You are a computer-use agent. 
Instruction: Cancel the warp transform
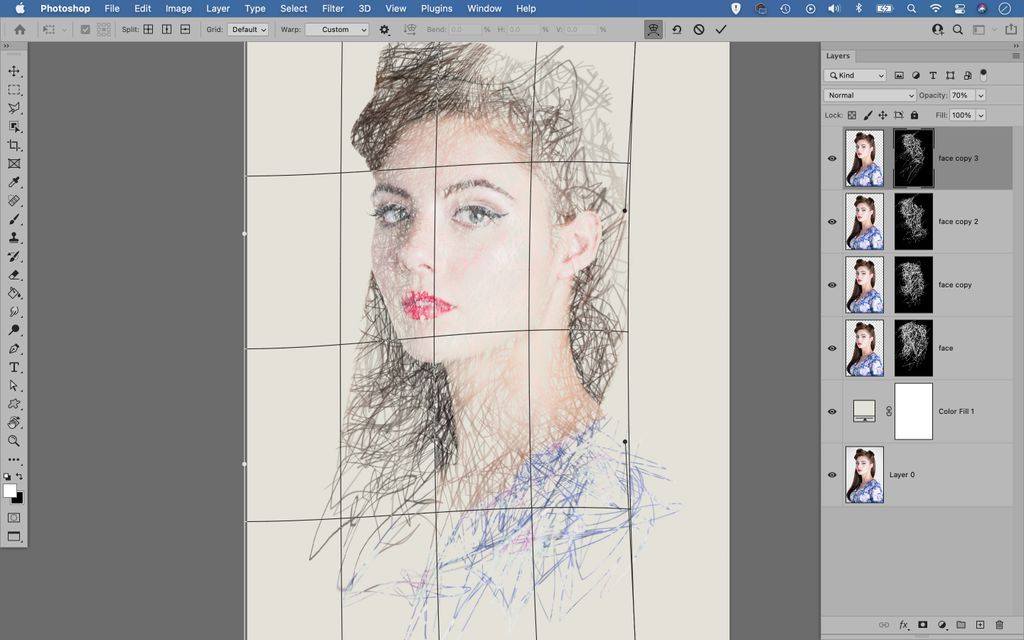click(699, 29)
